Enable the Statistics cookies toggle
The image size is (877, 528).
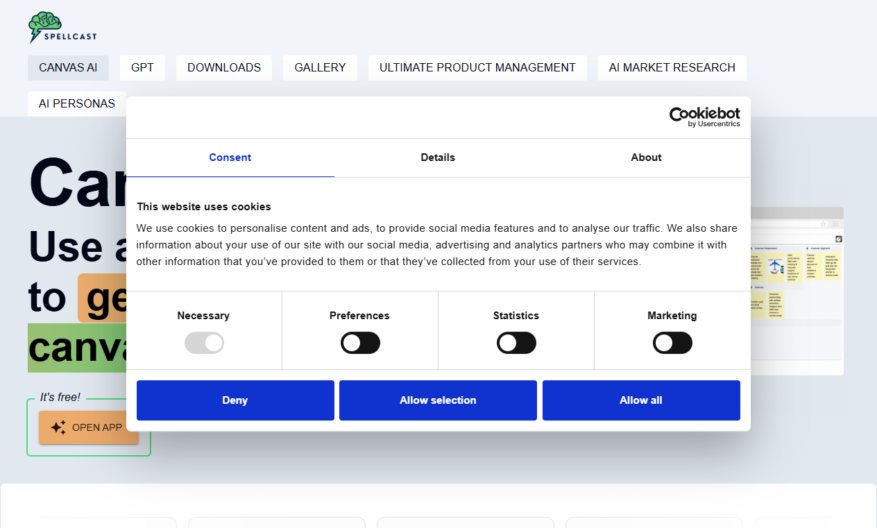point(516,343)
